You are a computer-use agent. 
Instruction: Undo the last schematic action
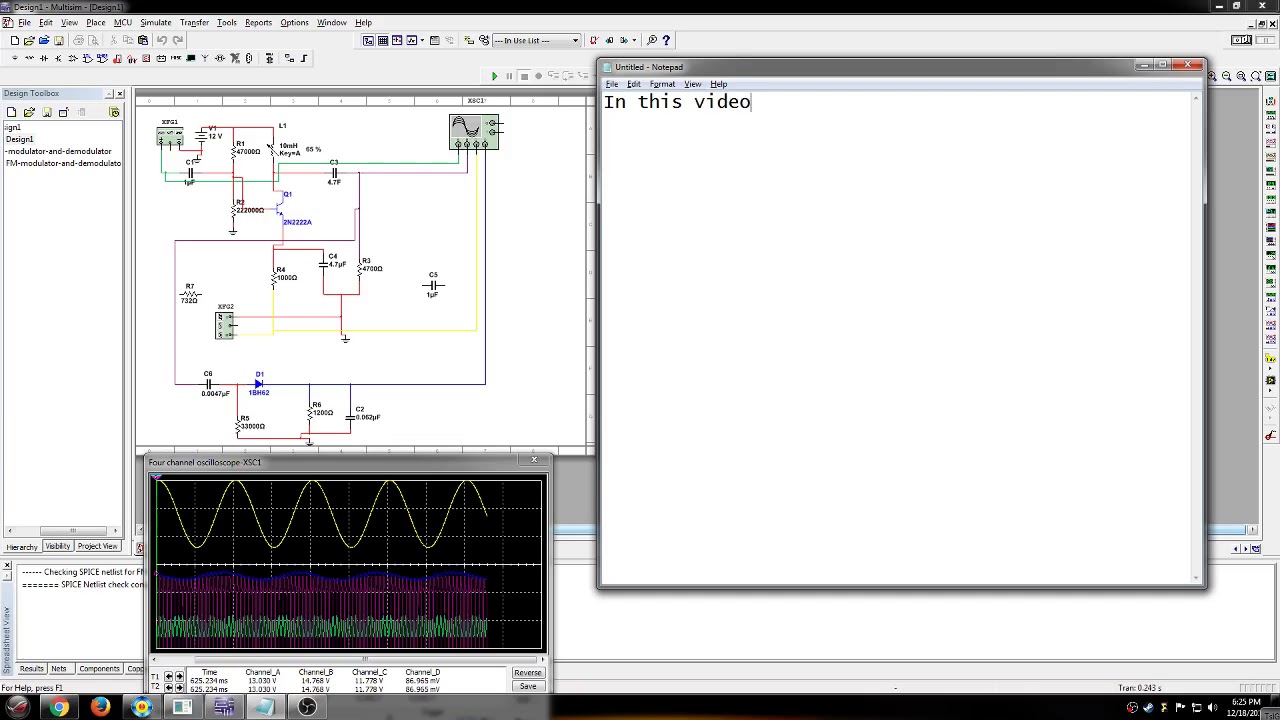point(162,40)
